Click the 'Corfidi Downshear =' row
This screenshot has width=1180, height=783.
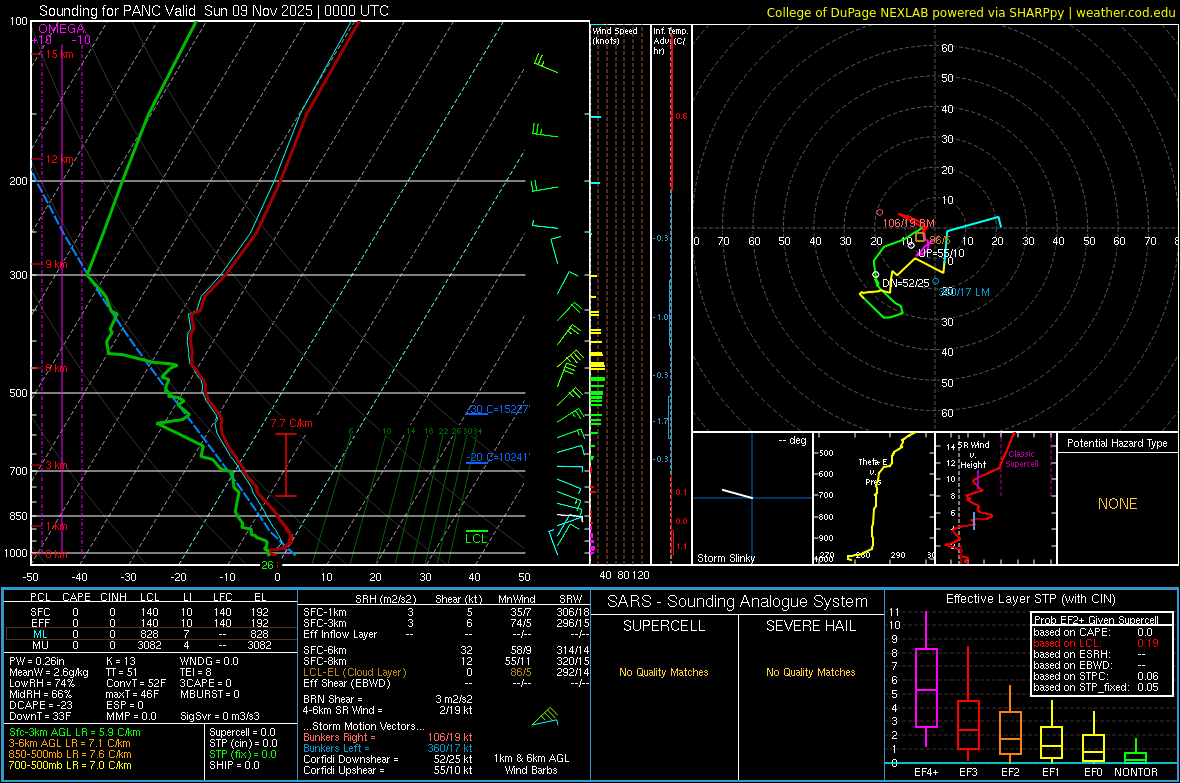(x=388, y=759)
